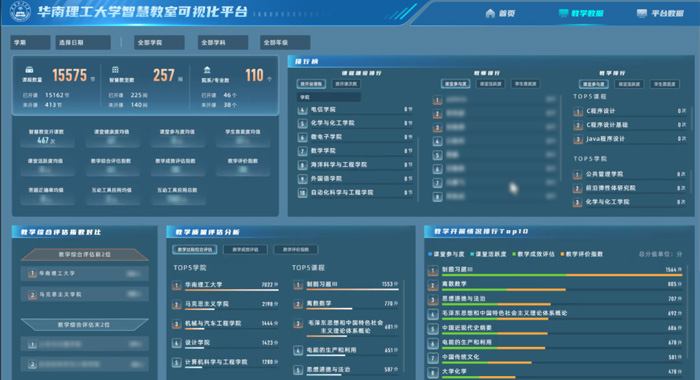Click the rank 1 badge beside C程序设计

coord(578,111)
